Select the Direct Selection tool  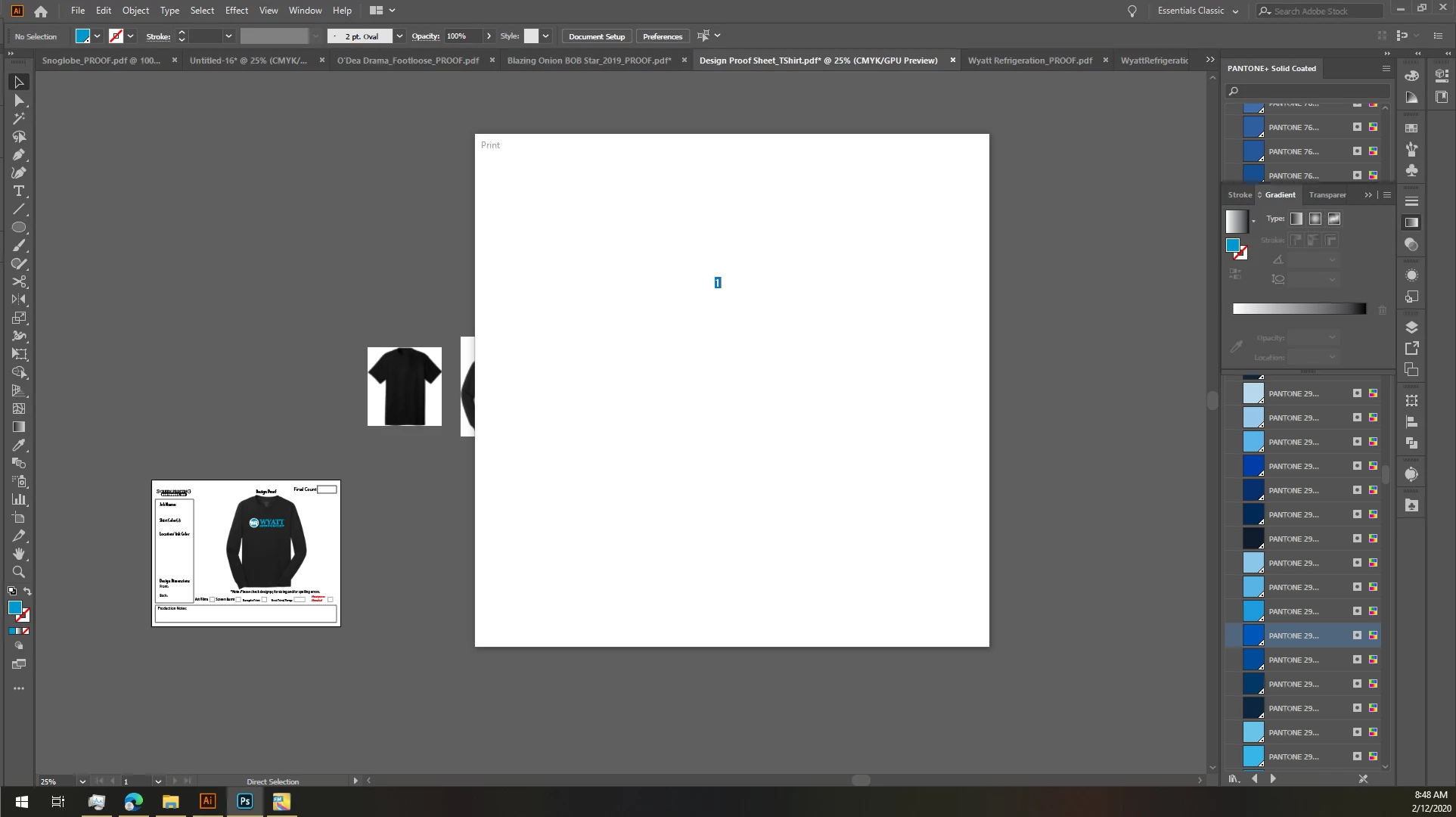click(19, 101)
